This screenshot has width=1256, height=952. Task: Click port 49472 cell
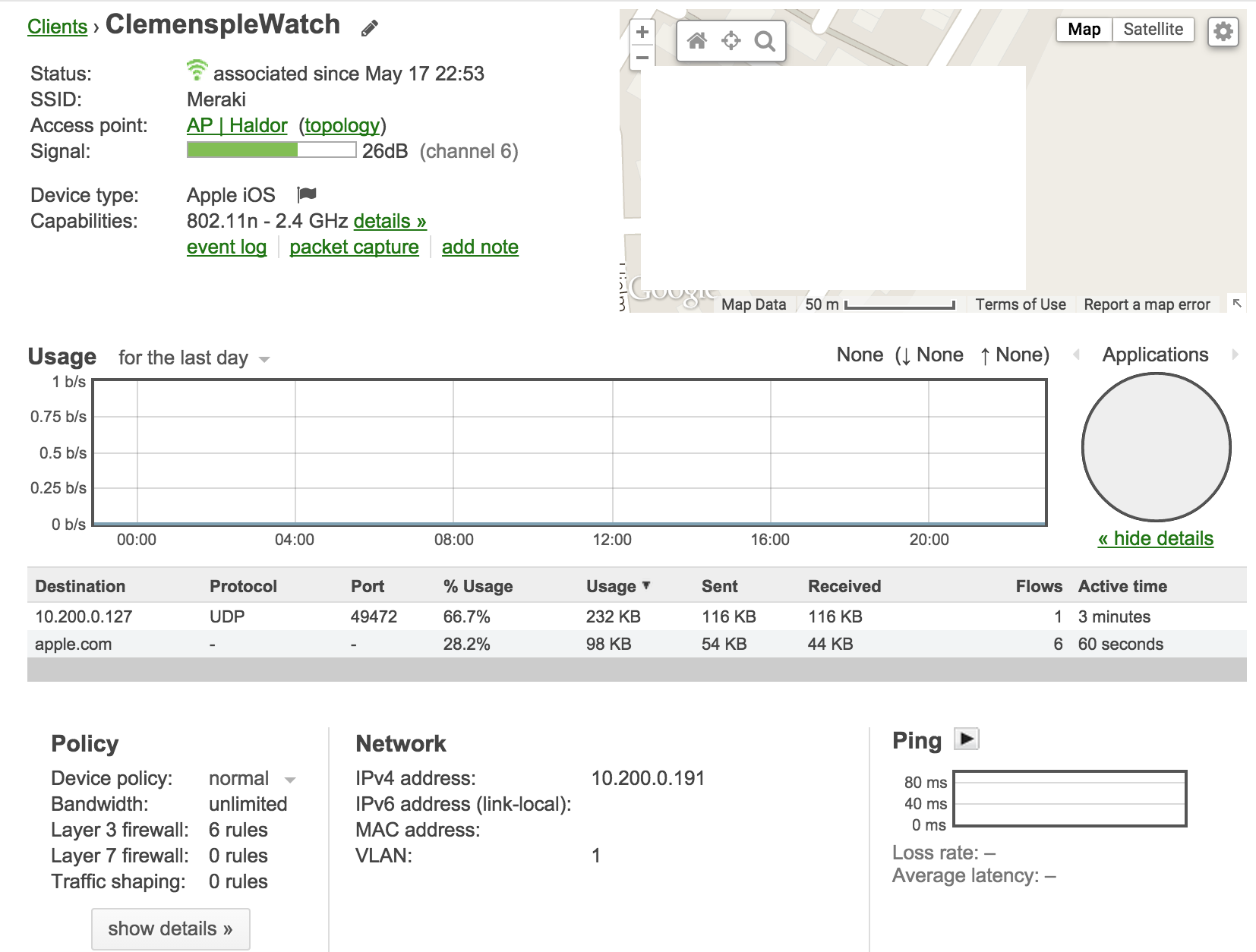(374, 616)
